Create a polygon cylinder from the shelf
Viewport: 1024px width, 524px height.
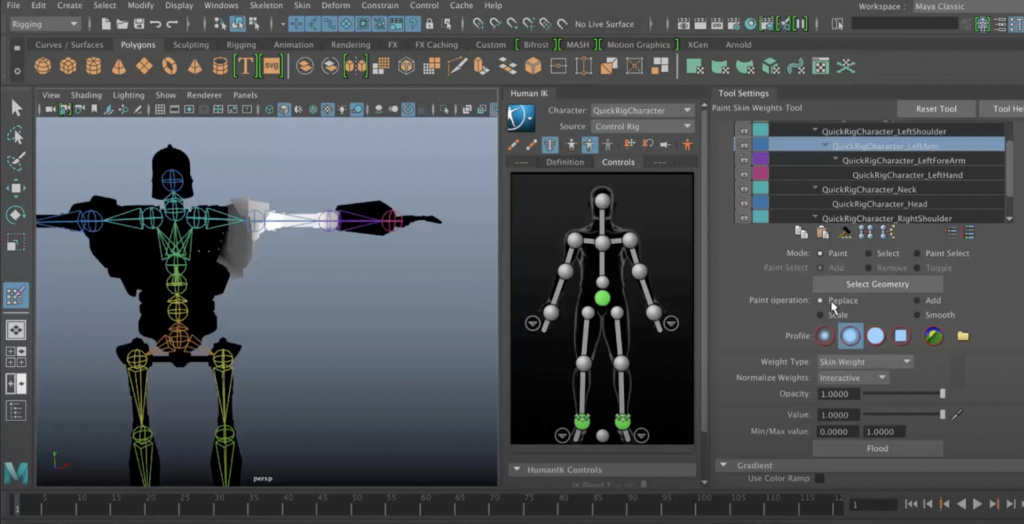93,66
